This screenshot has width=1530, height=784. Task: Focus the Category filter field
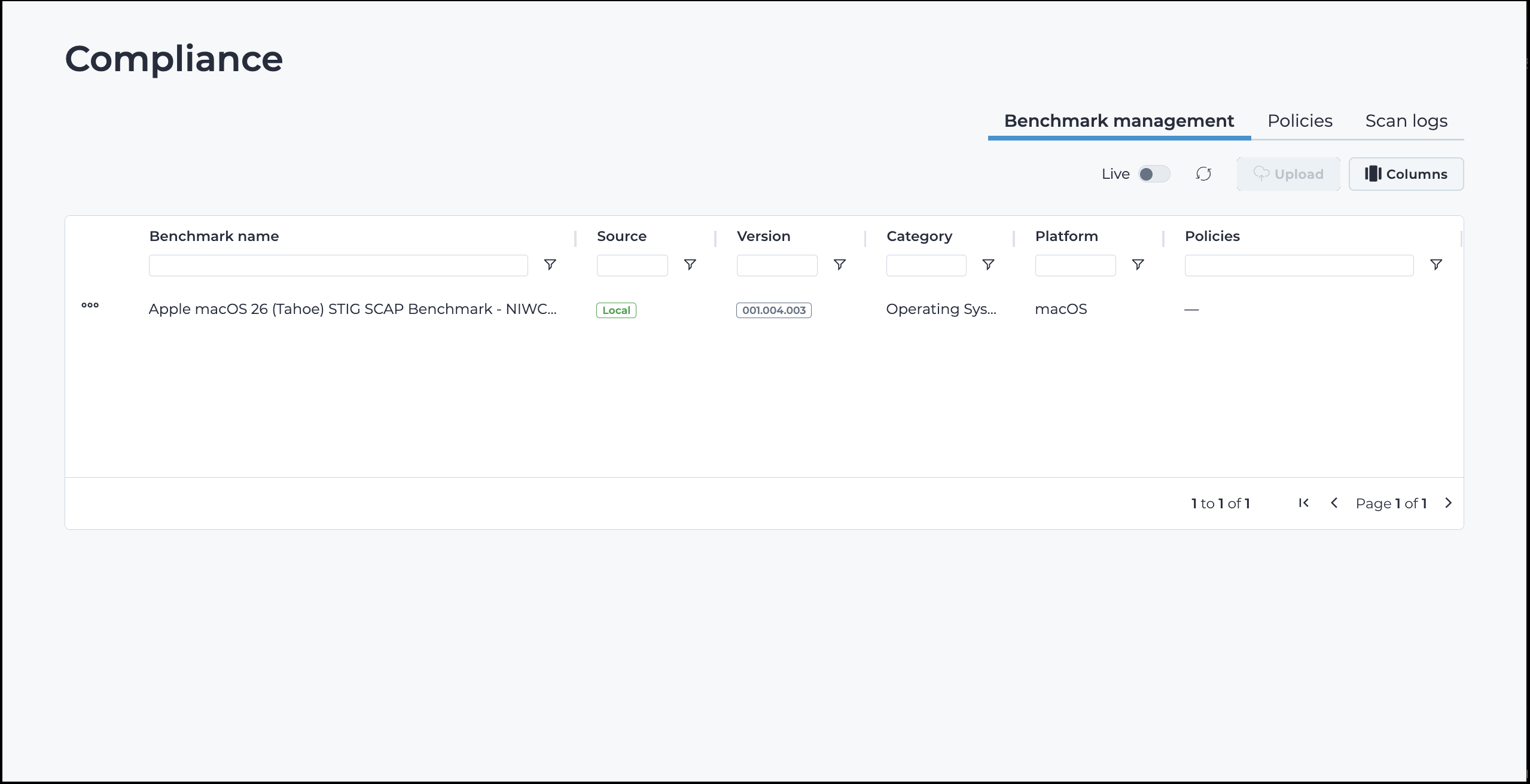click(x=926, y=266)
